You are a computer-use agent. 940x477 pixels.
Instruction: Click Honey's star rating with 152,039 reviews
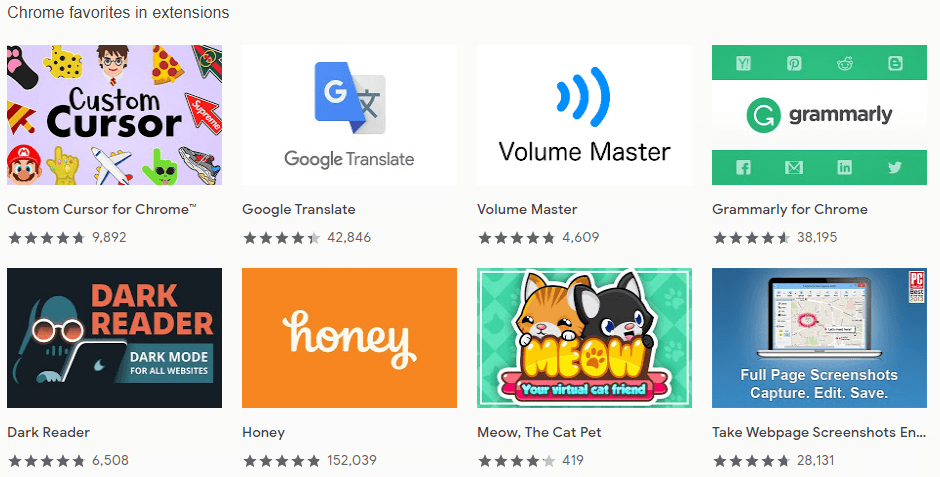tap(282, 461)
